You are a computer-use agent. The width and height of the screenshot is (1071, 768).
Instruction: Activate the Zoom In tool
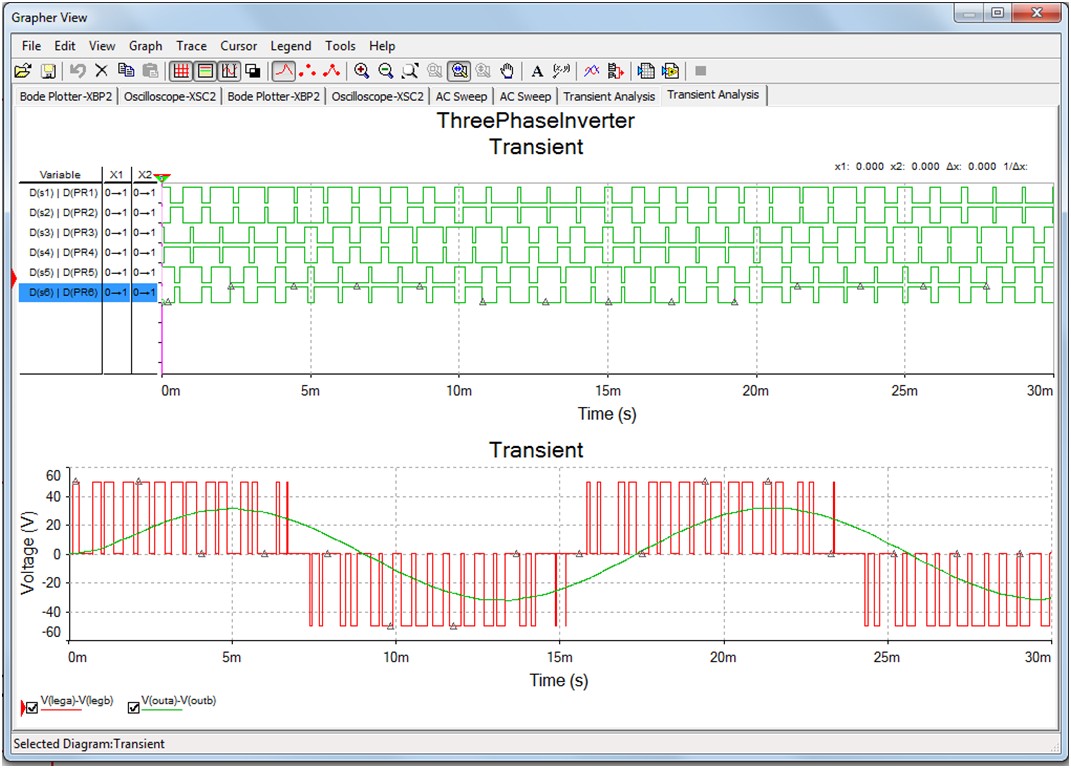(x=360, y=70)
